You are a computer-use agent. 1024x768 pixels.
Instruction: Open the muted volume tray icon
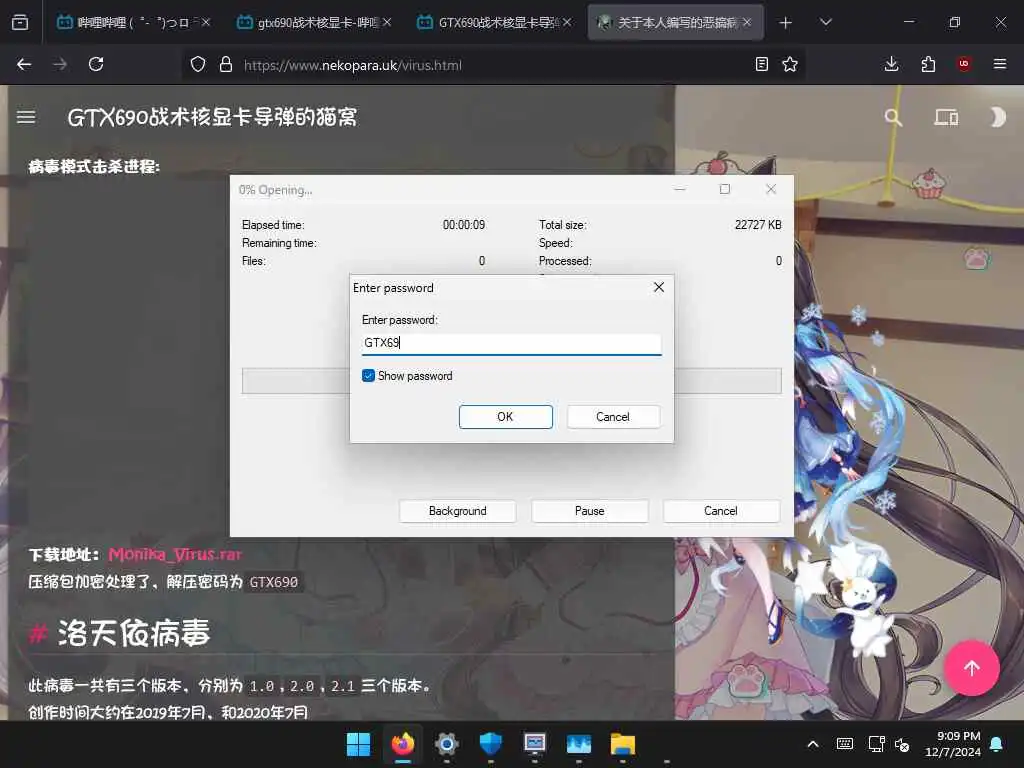tap(903, 744)
